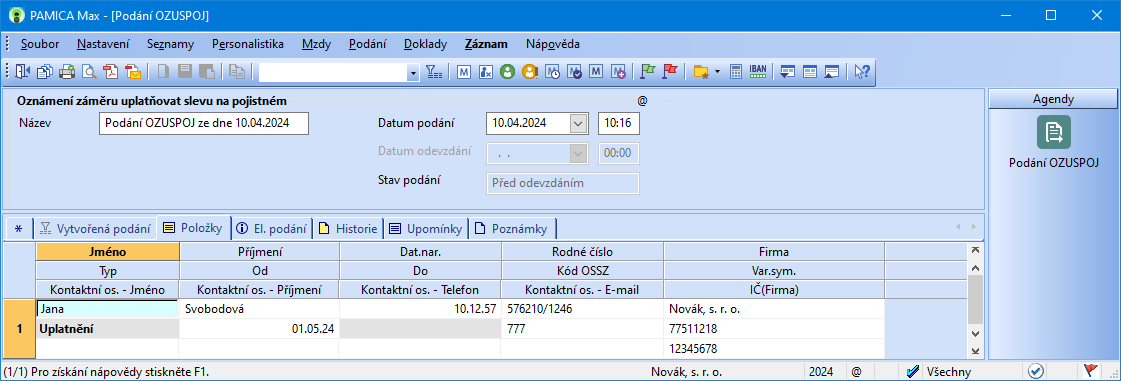
Task: Click the favorites folder with star icon
Action: [x=701, y=71]
